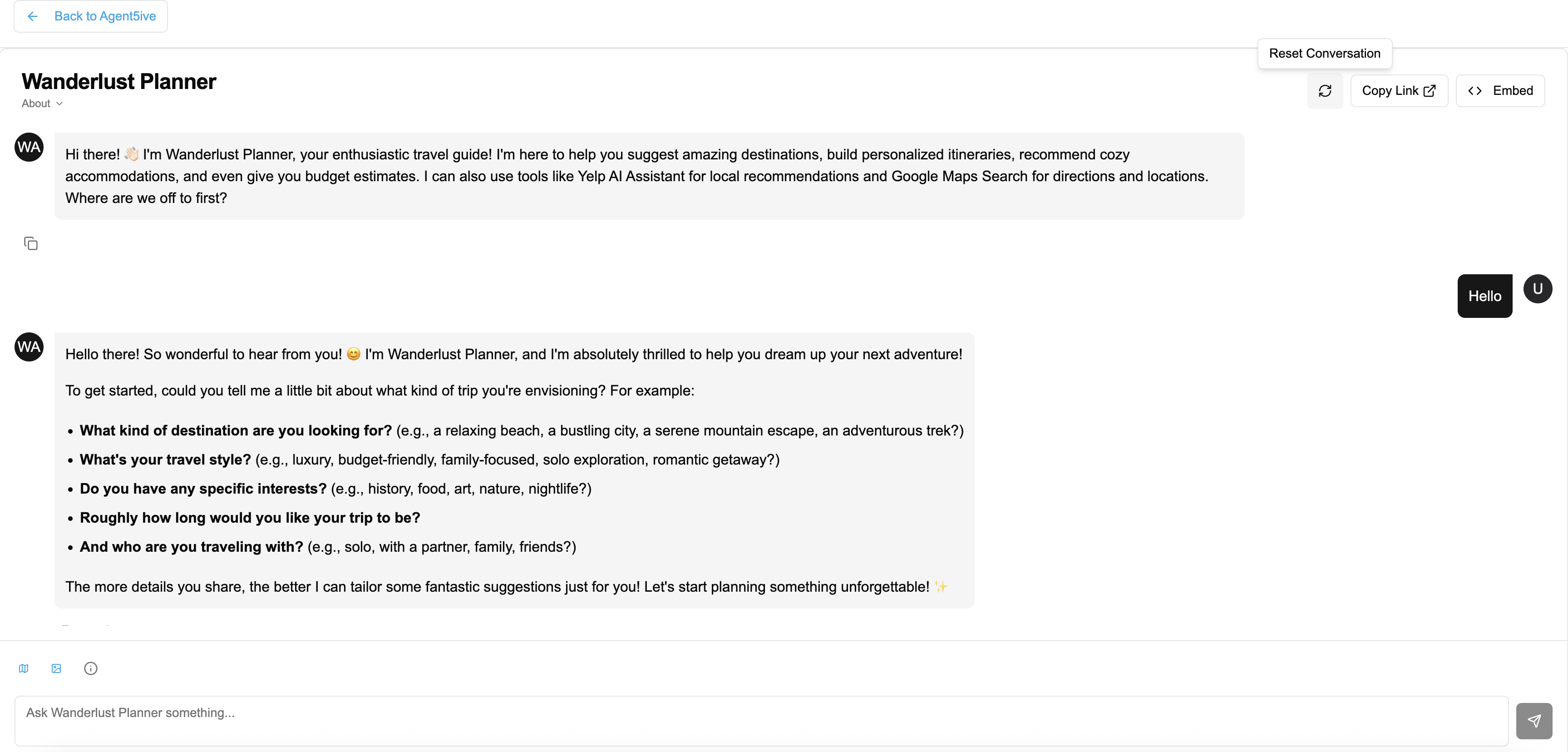Focus the Ask Wanderlust Planner input field
The image size is (1568, 752).
click(x=761, y=720)
